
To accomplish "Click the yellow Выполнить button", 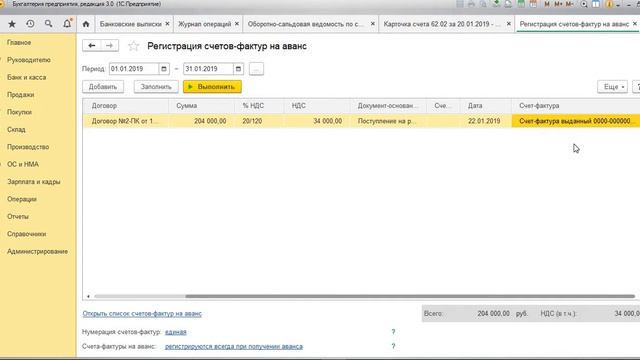I will click(212, 87).
